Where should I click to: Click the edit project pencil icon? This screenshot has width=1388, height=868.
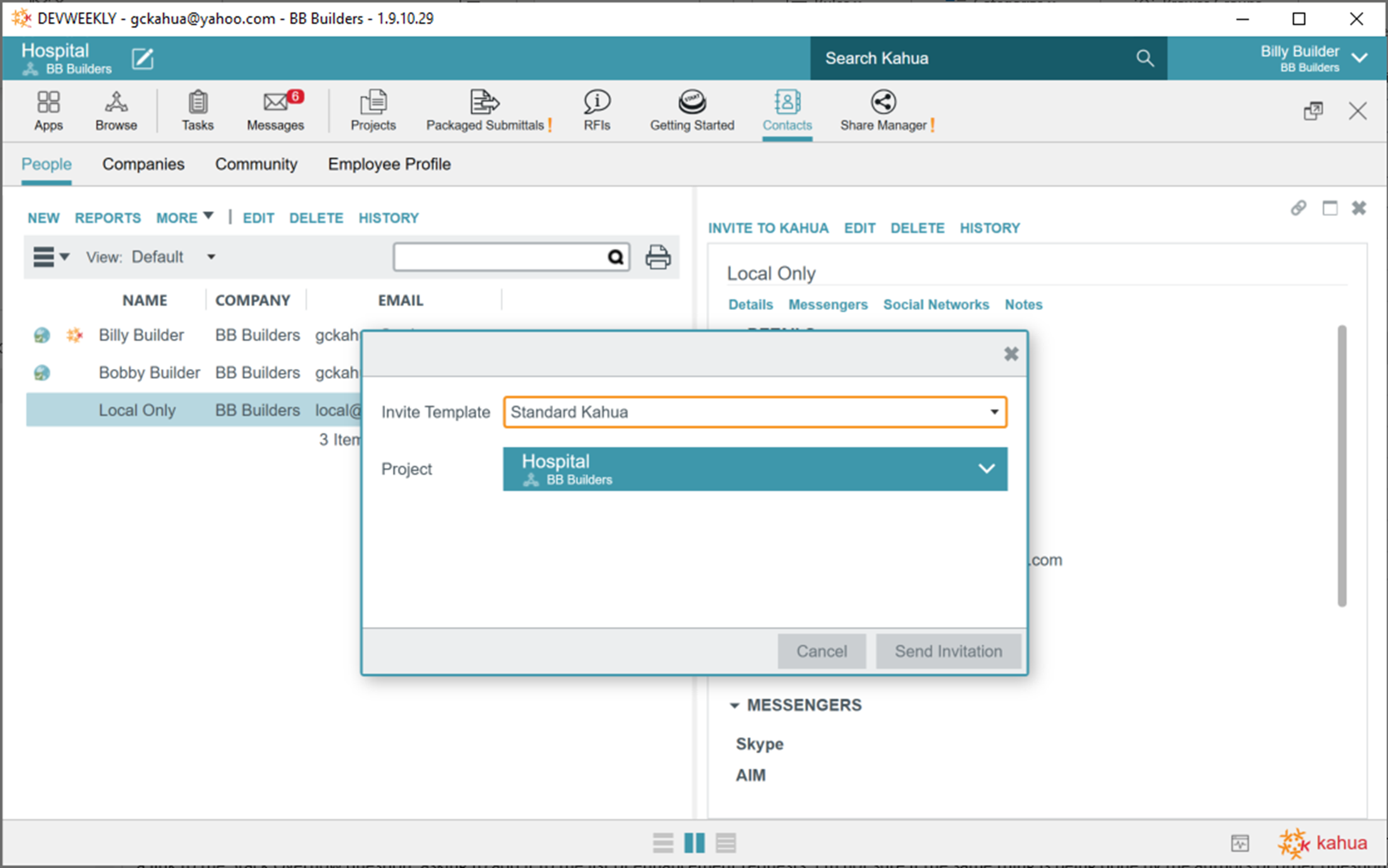pos(143,59)
